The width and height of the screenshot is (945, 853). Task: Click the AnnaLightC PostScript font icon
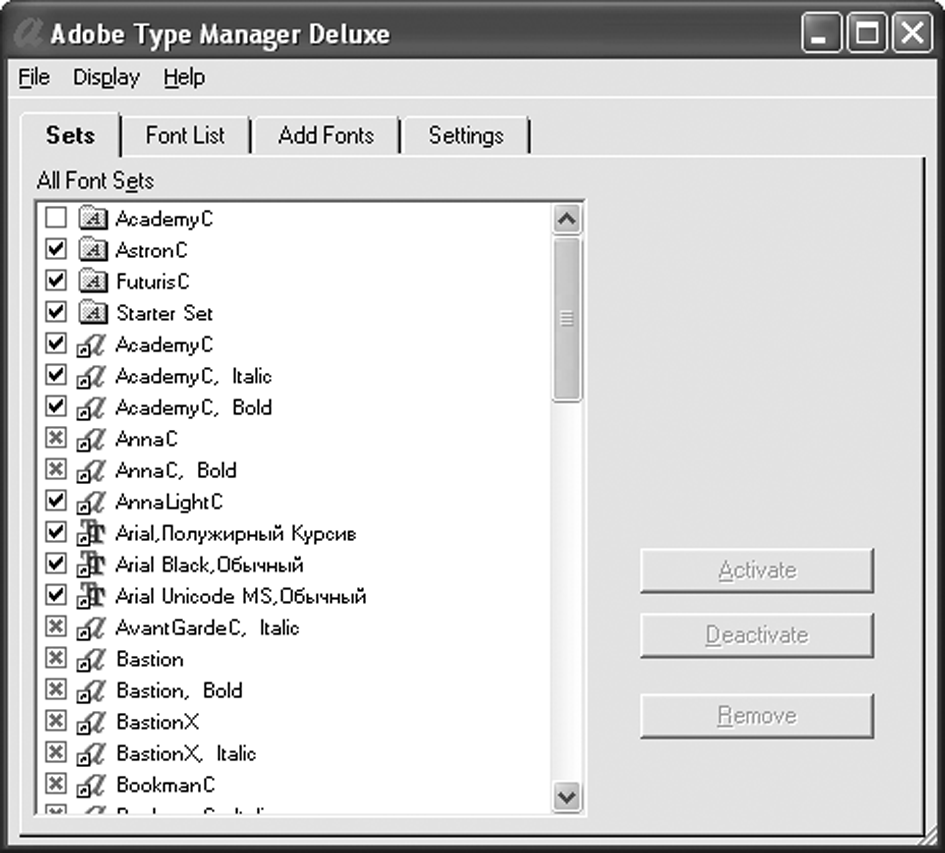coord(92,502)
